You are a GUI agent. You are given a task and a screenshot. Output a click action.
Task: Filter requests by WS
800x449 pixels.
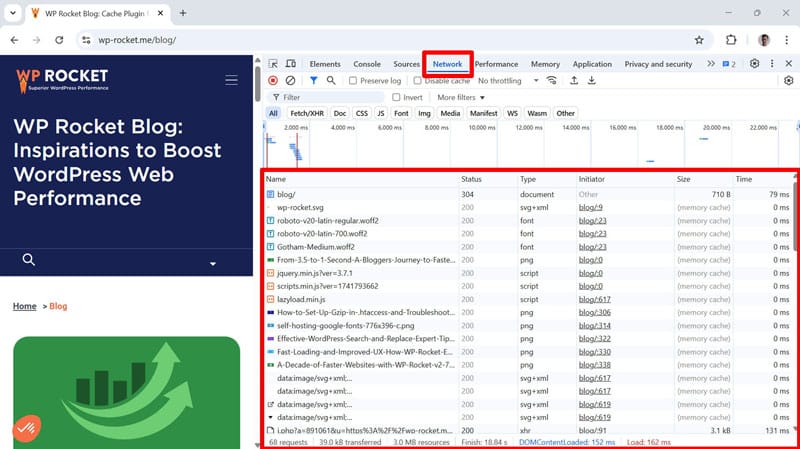tap(512, 113)
